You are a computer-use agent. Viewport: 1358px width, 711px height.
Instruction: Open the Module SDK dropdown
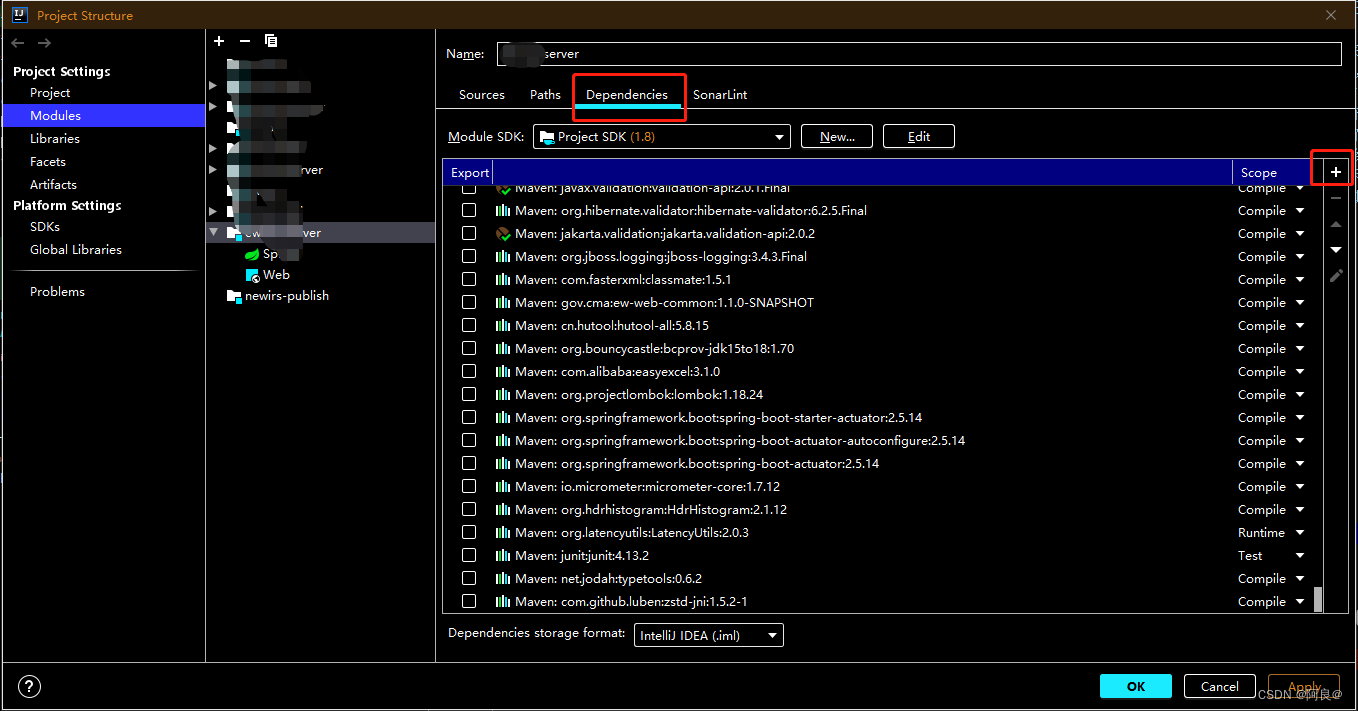pos(662,137)
